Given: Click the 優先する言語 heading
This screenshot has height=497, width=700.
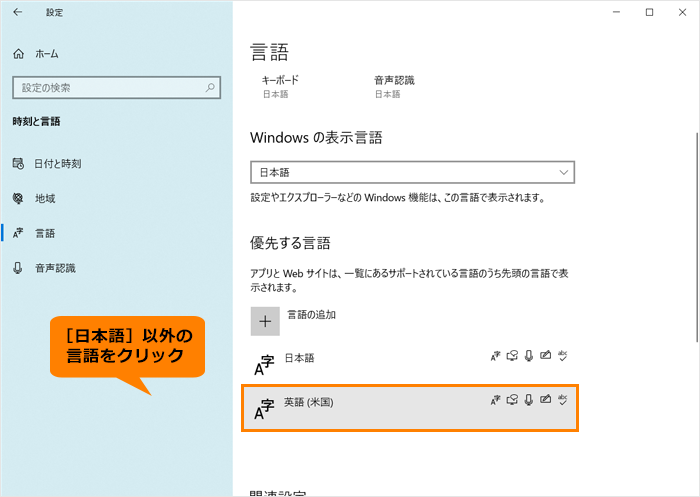Looking at the screenshot, I should [x=290, y=243].
